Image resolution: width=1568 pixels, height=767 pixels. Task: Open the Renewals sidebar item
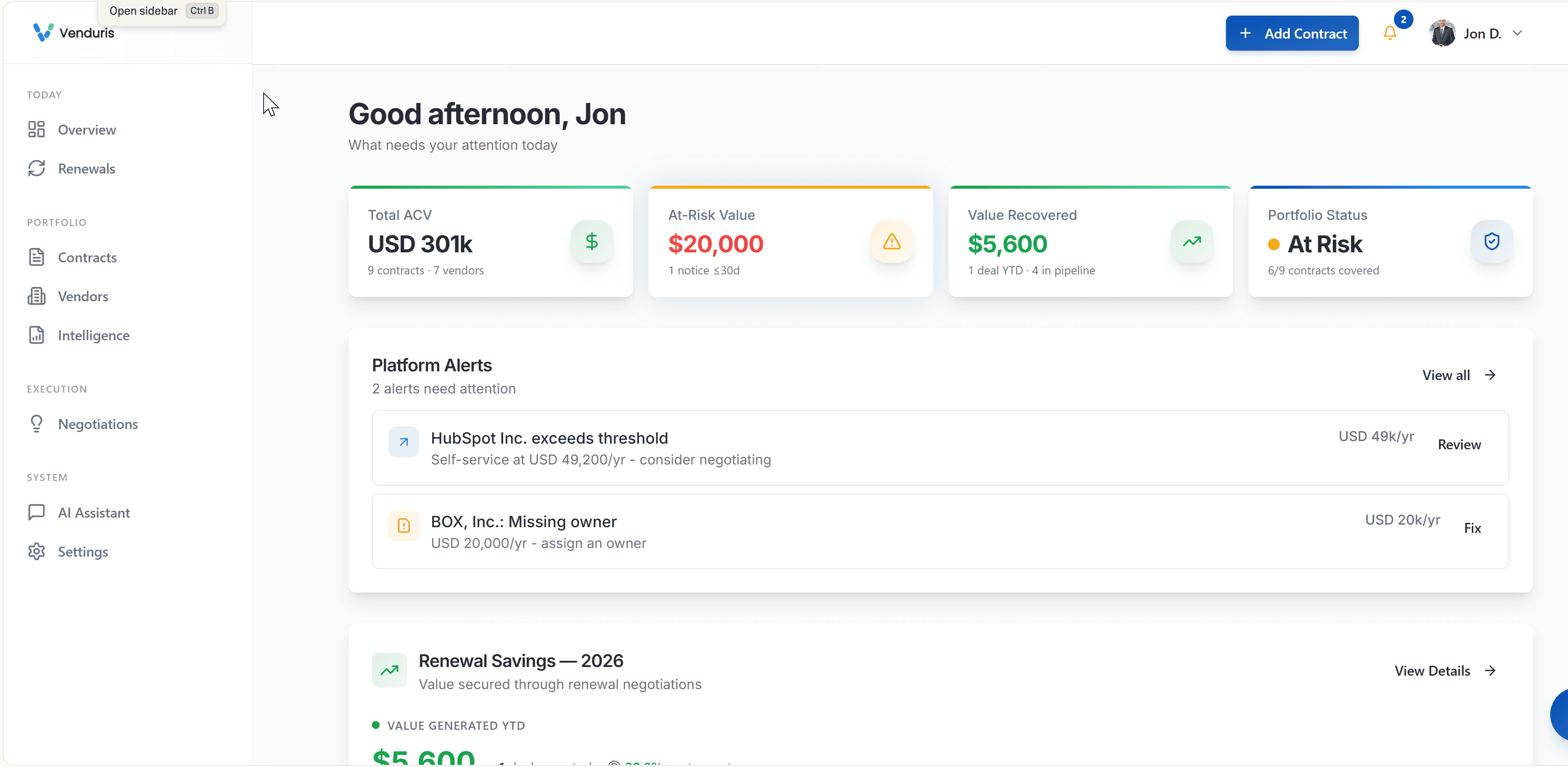pyautogui.click(x=87, y=169)
